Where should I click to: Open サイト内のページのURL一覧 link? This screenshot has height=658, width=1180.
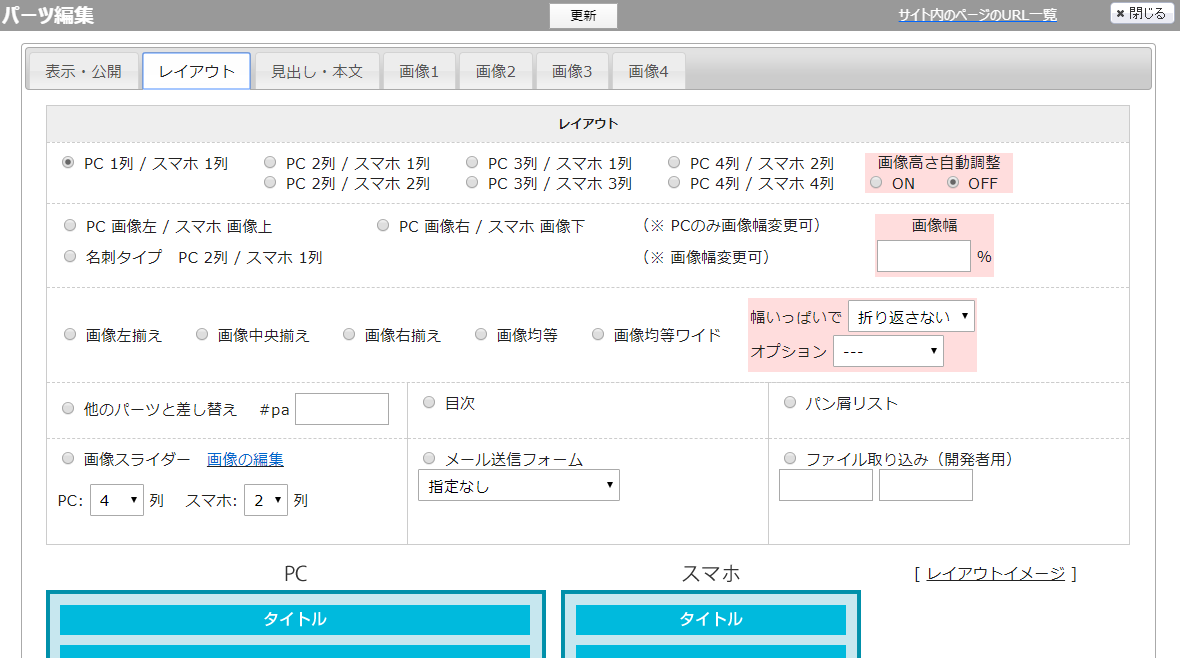(x=977, y=15)
